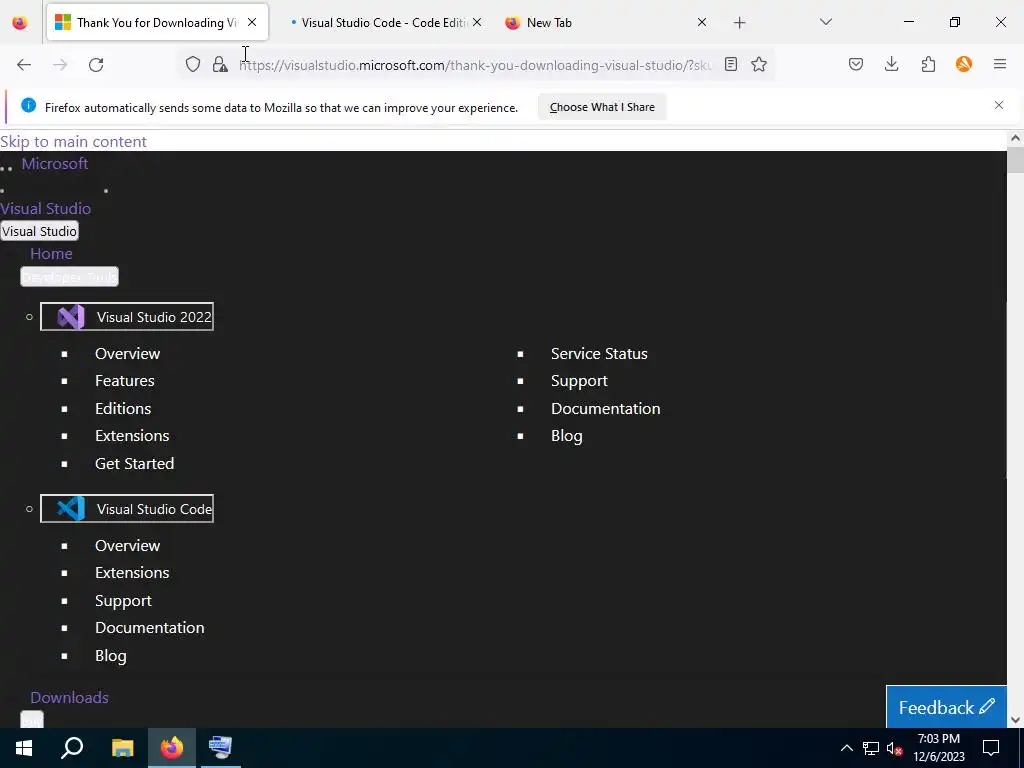Dismiss the Firefox data notification bar

click(x=999, y=105)
